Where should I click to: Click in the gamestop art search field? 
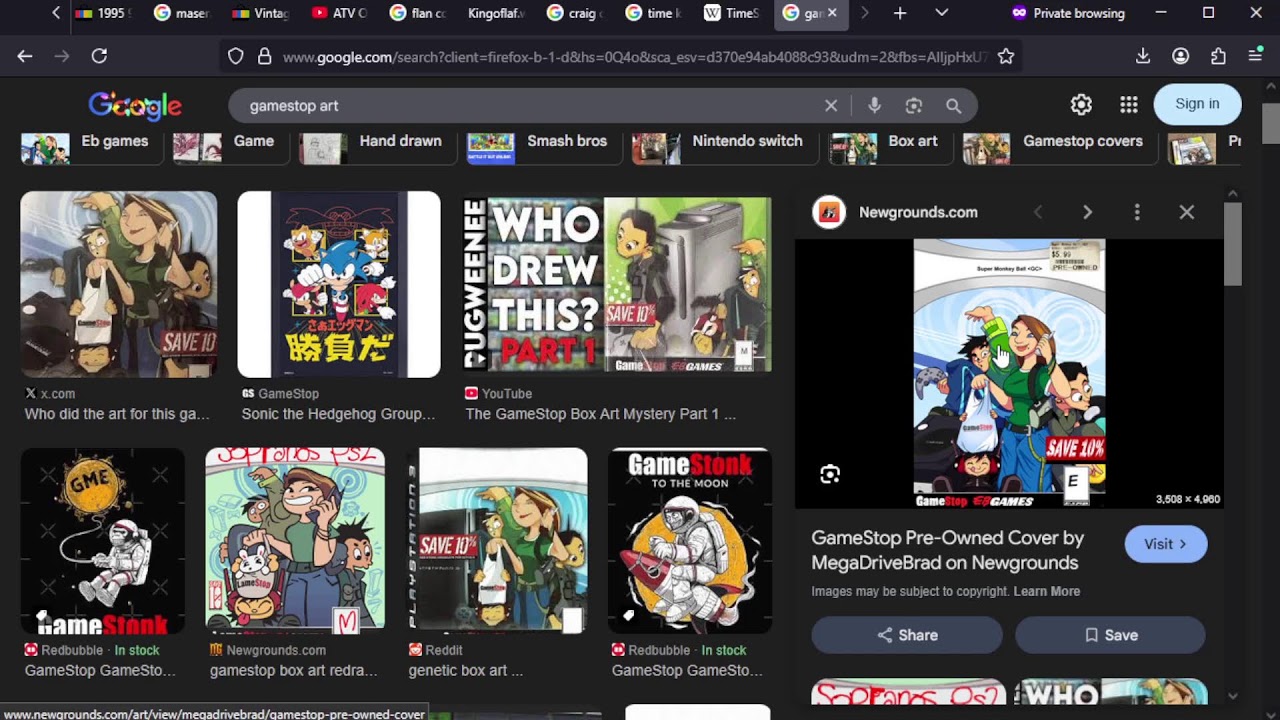point(530,105)
